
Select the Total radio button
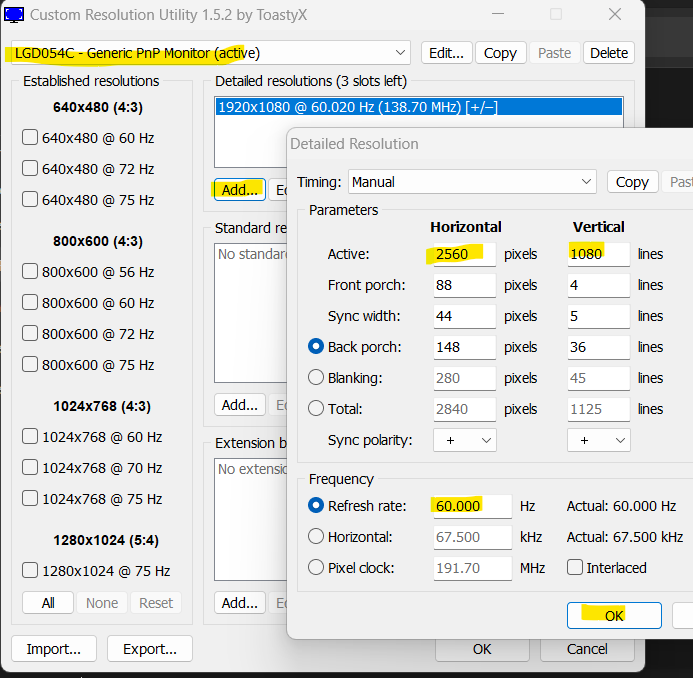pos(316,408)
